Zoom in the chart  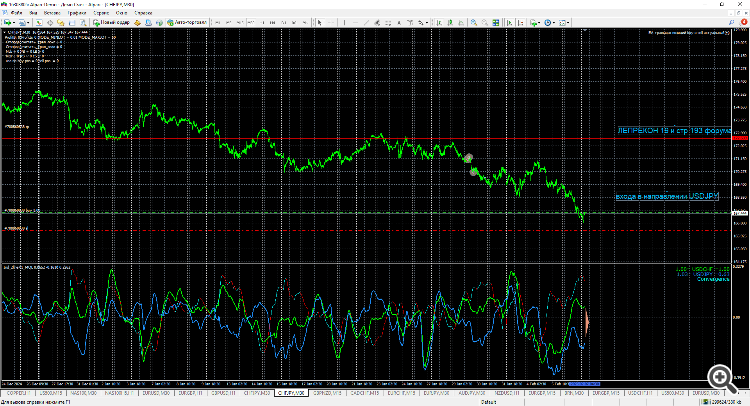point(474,22)
